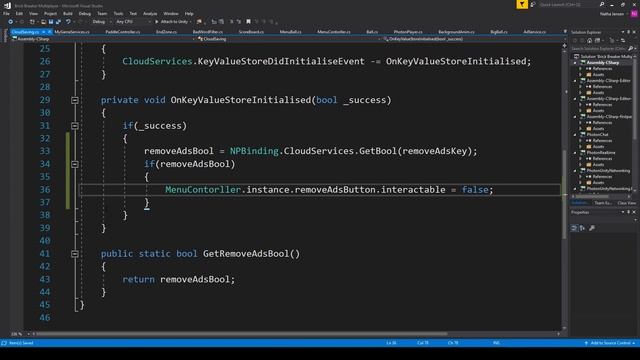Click the Find in Files toolbar icon
This screenshot has height=360, width=640.
tap(199, 22)
